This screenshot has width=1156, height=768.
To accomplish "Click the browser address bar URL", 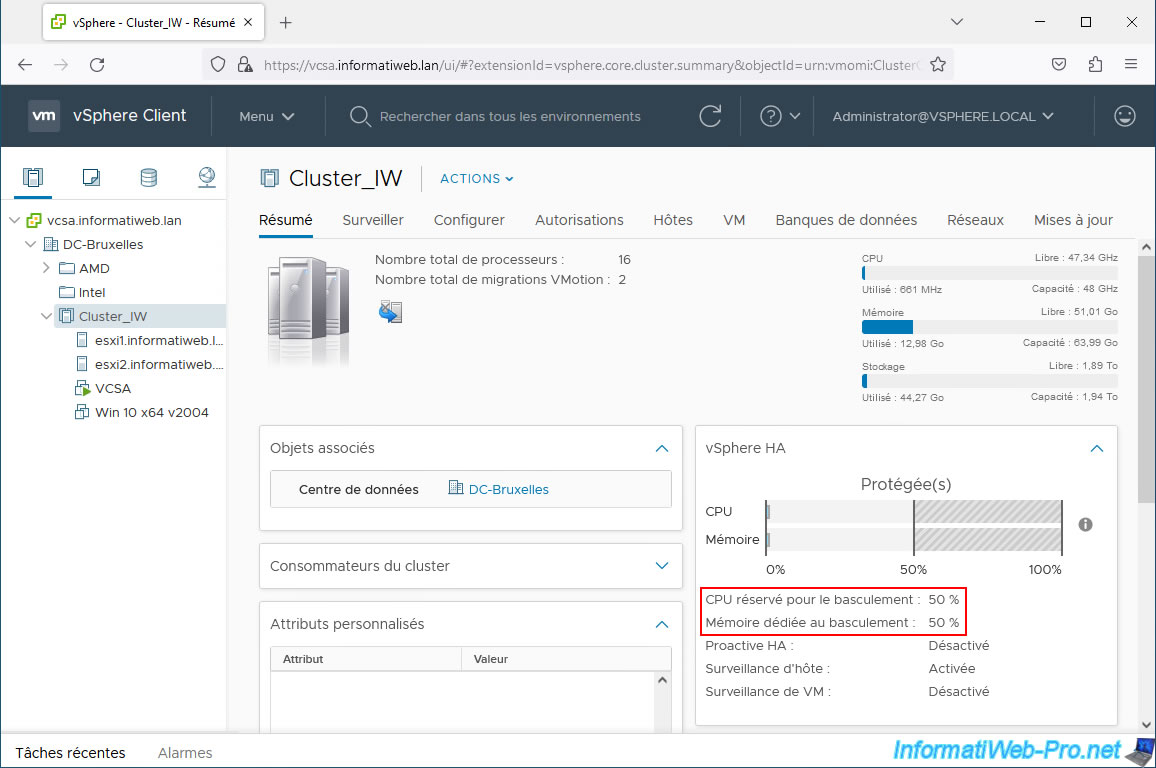I will point(591,65).
